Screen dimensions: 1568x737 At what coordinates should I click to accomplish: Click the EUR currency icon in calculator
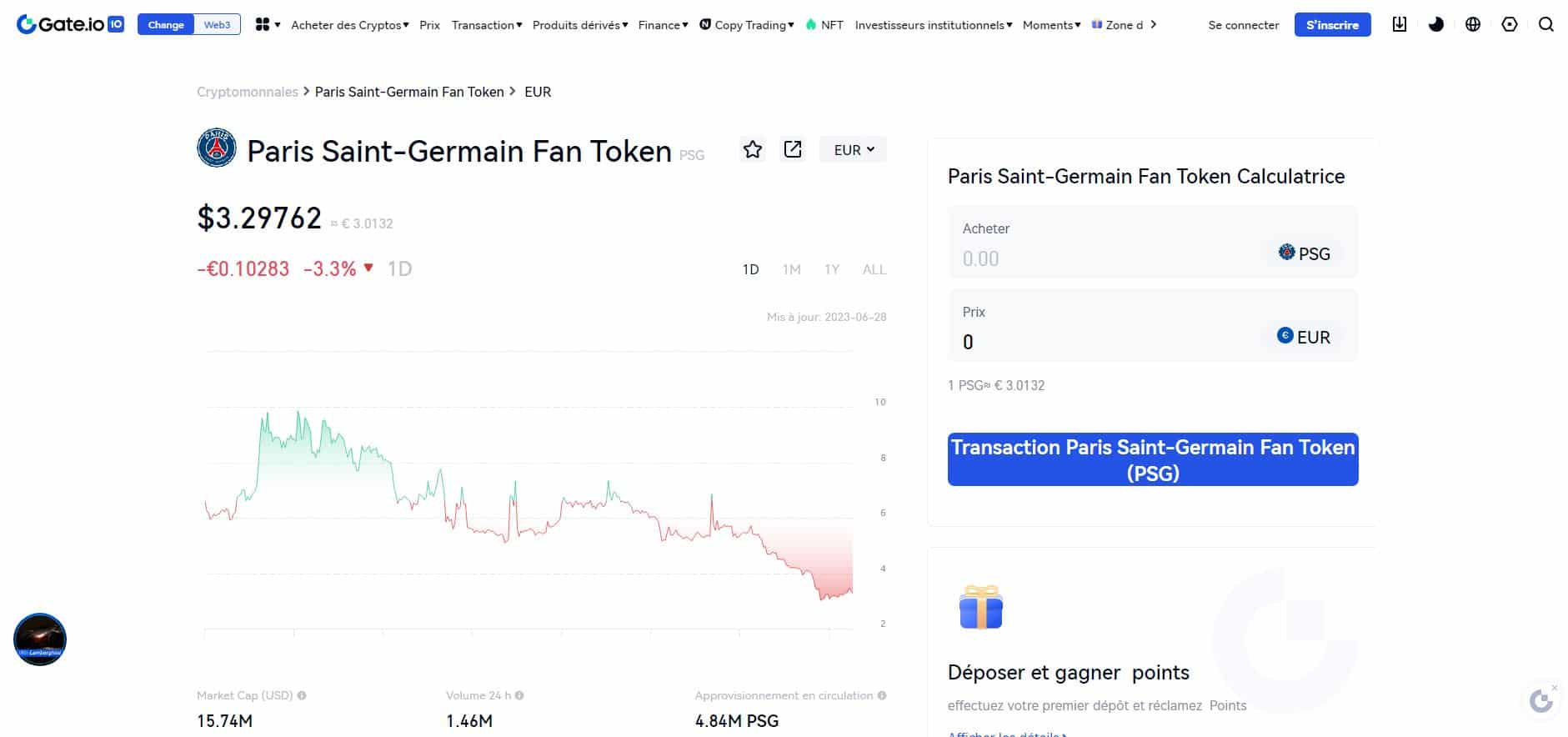[1285, 335]
